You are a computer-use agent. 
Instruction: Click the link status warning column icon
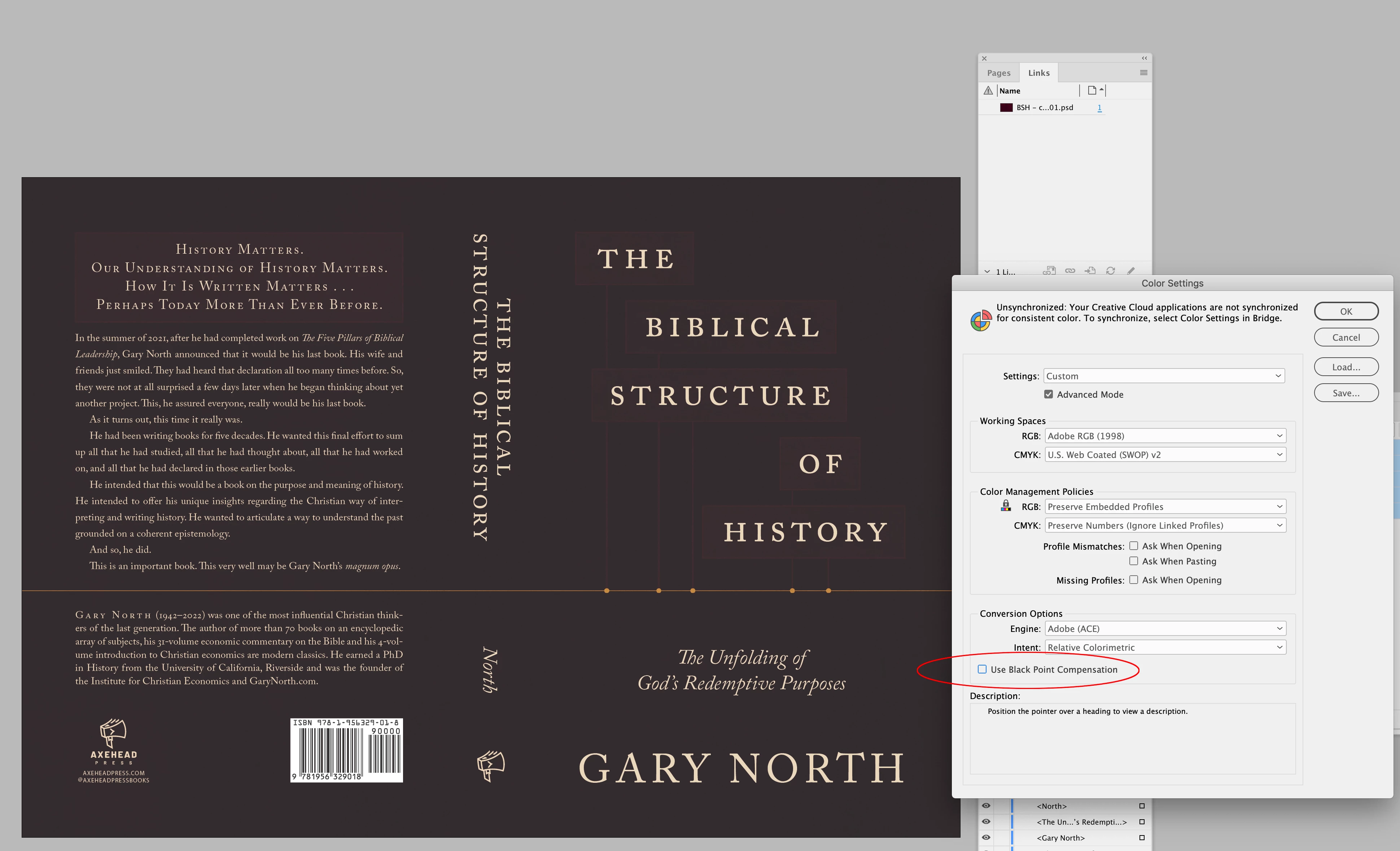coord(988,90)
